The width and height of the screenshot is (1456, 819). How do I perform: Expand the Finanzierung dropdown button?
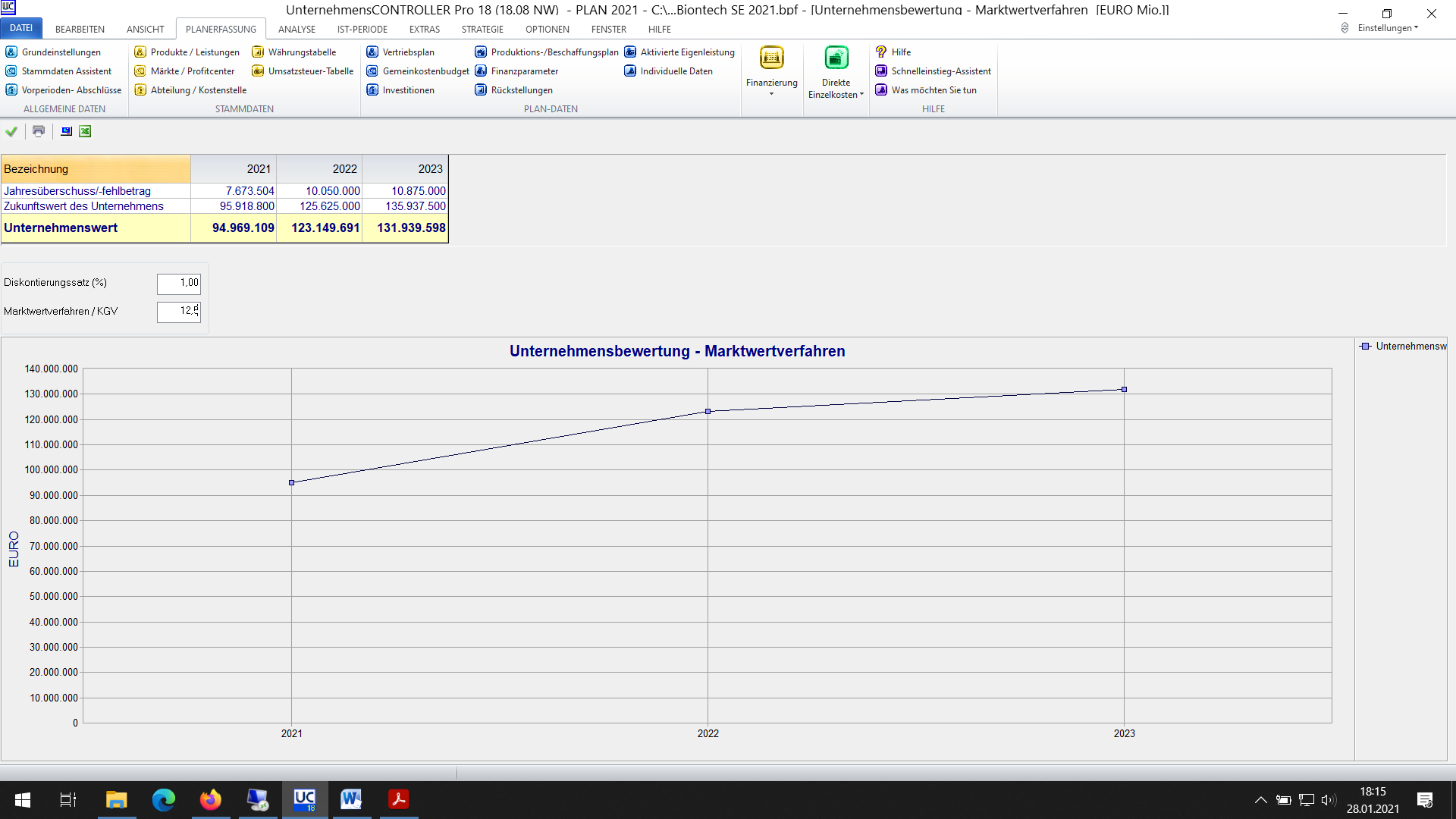pos(771,76)
